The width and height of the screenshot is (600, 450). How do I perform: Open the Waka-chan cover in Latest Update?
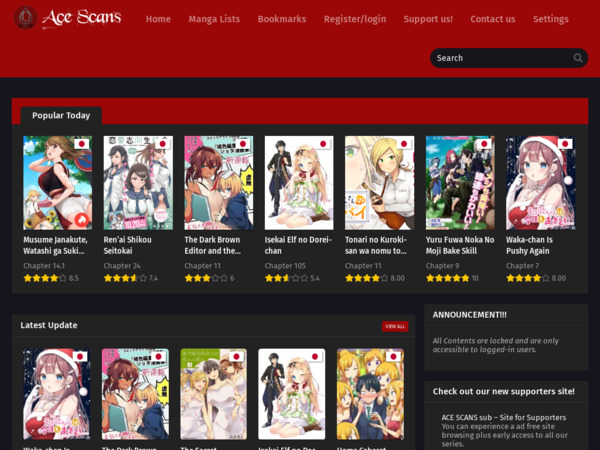pyautogui.click(x=57, y=394)
